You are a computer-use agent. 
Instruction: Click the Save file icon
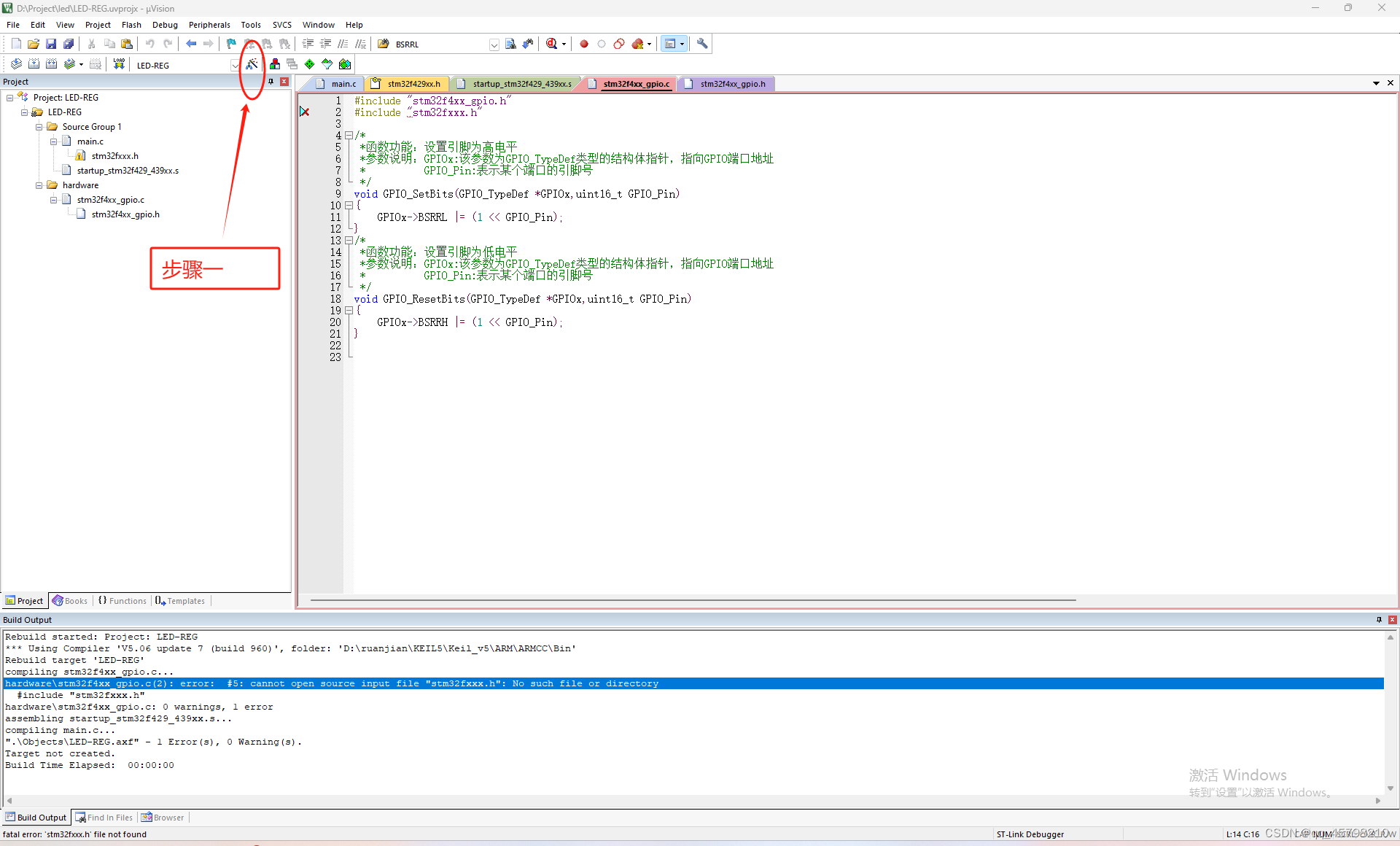pos(51,44)
